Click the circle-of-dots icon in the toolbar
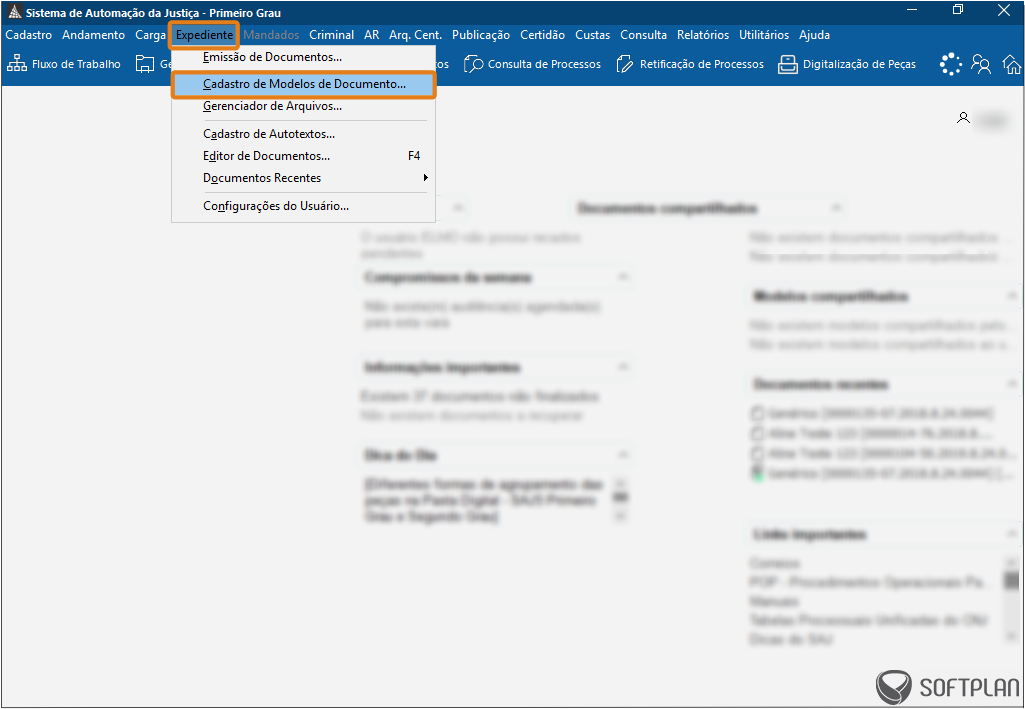The width and height of the screenshot is (1025, 709). click(x=951, y=64)
